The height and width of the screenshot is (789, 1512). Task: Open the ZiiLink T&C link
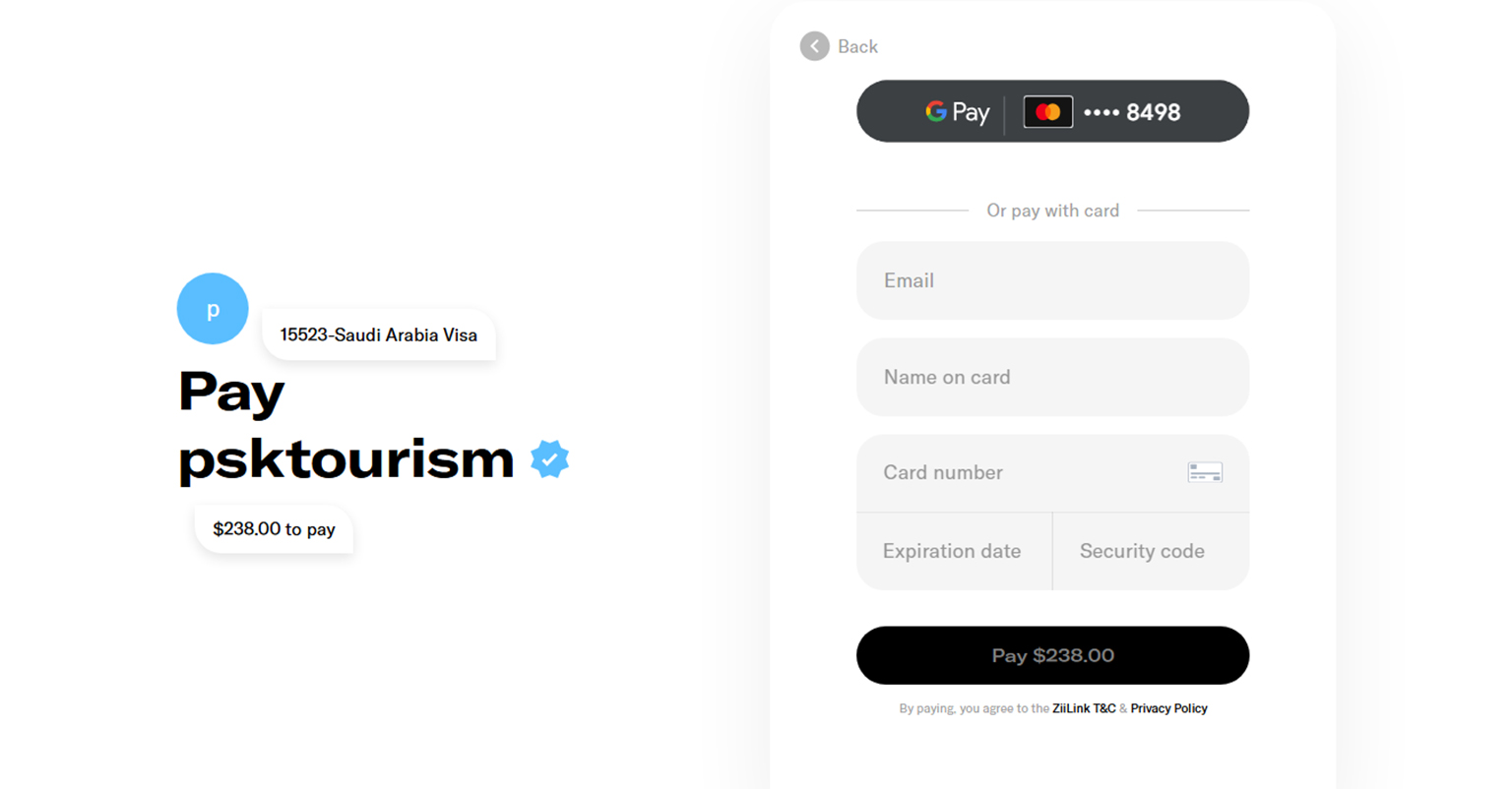coord(1084,708)
